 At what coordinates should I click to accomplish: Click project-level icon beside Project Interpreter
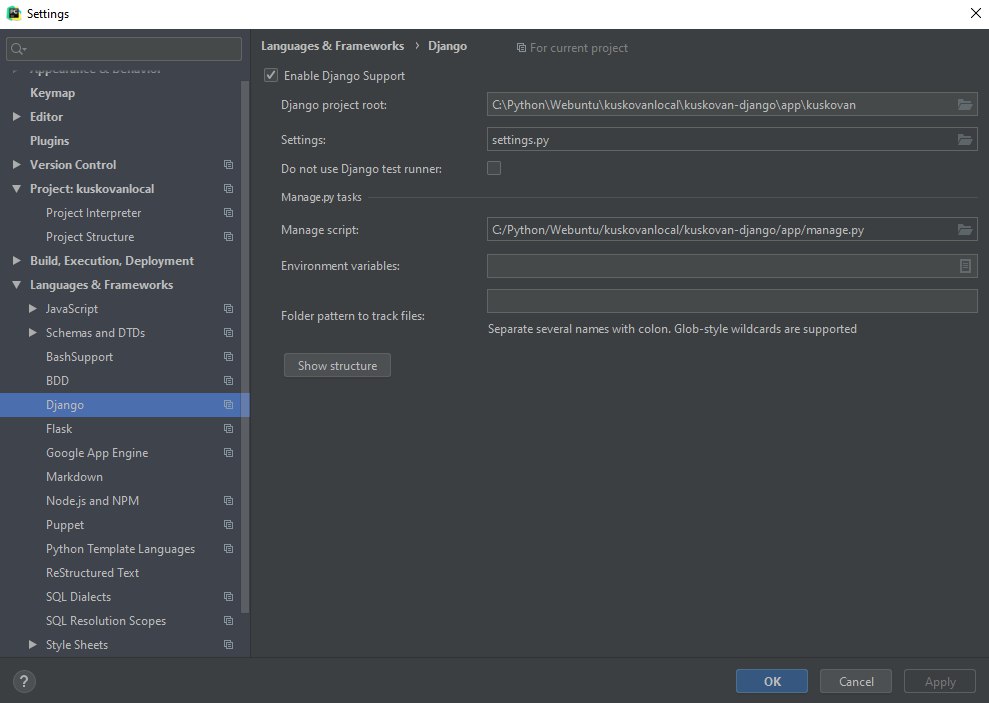point(228,212)
